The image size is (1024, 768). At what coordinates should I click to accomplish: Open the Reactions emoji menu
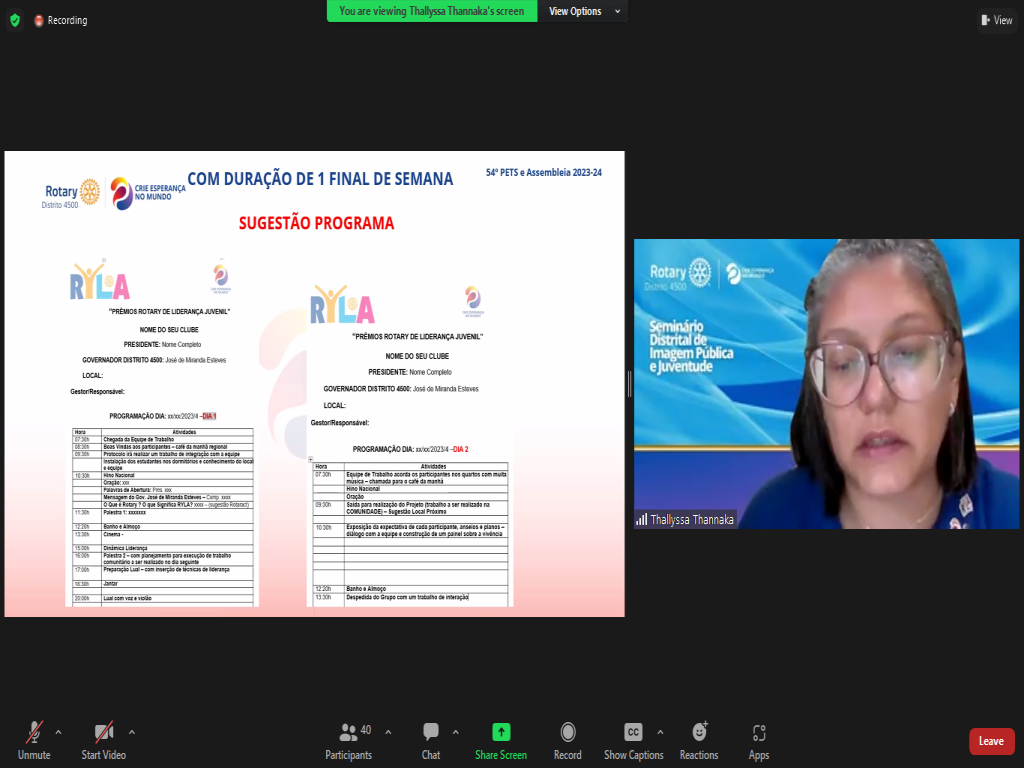click(699, 740)
